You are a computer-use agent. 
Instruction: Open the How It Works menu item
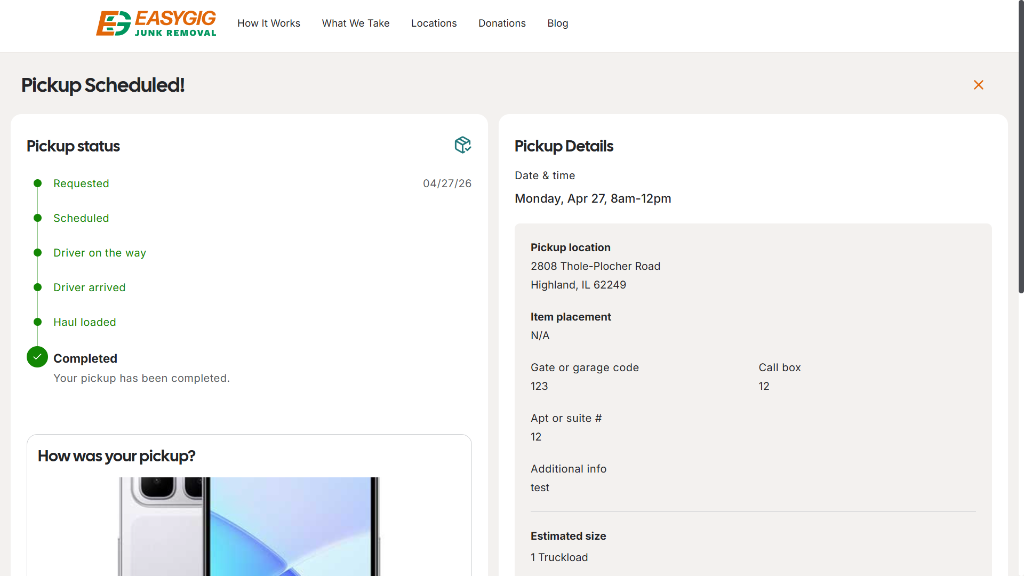coord(268,24)
